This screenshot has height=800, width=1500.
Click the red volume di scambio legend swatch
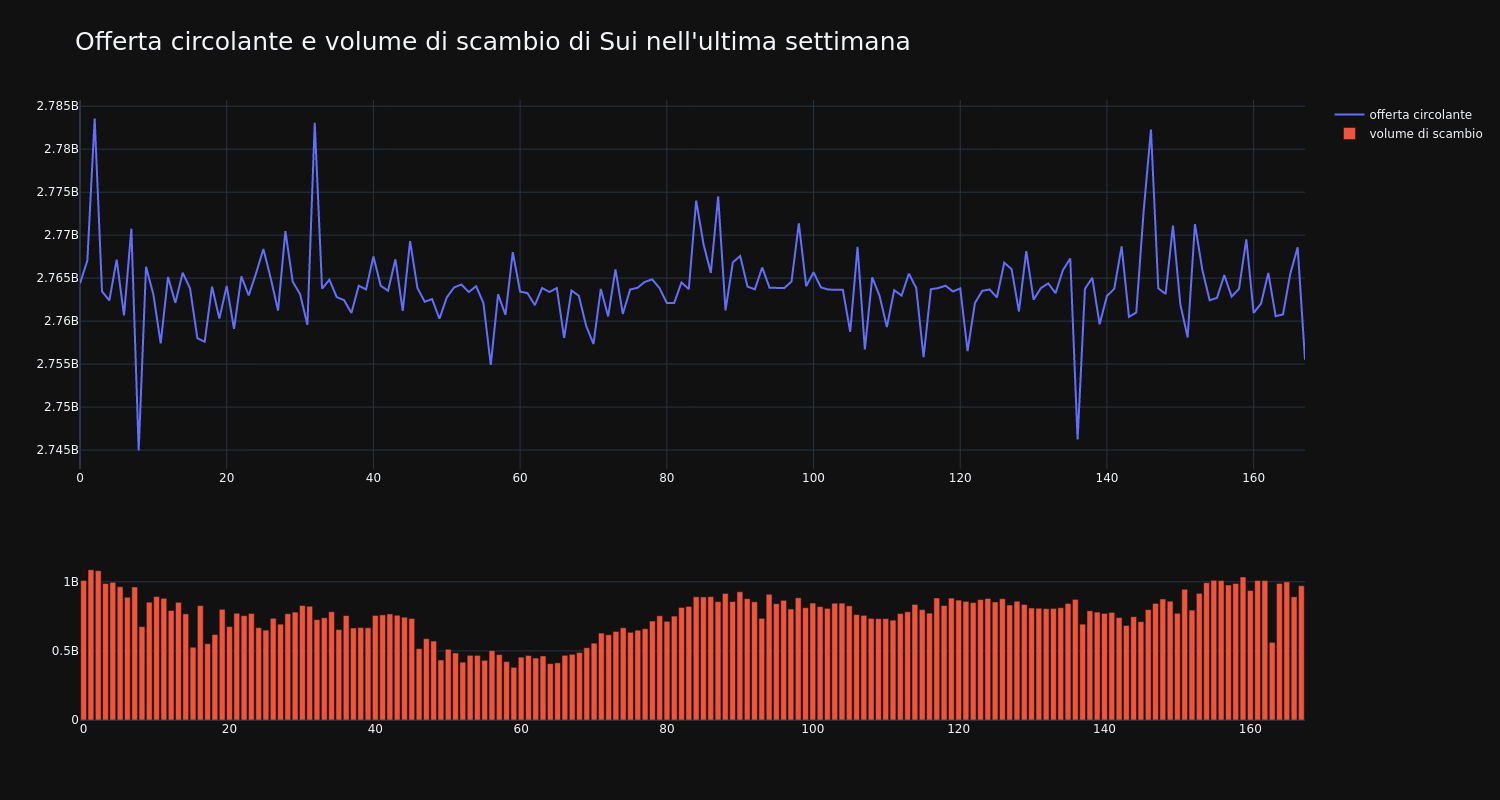1349,134
